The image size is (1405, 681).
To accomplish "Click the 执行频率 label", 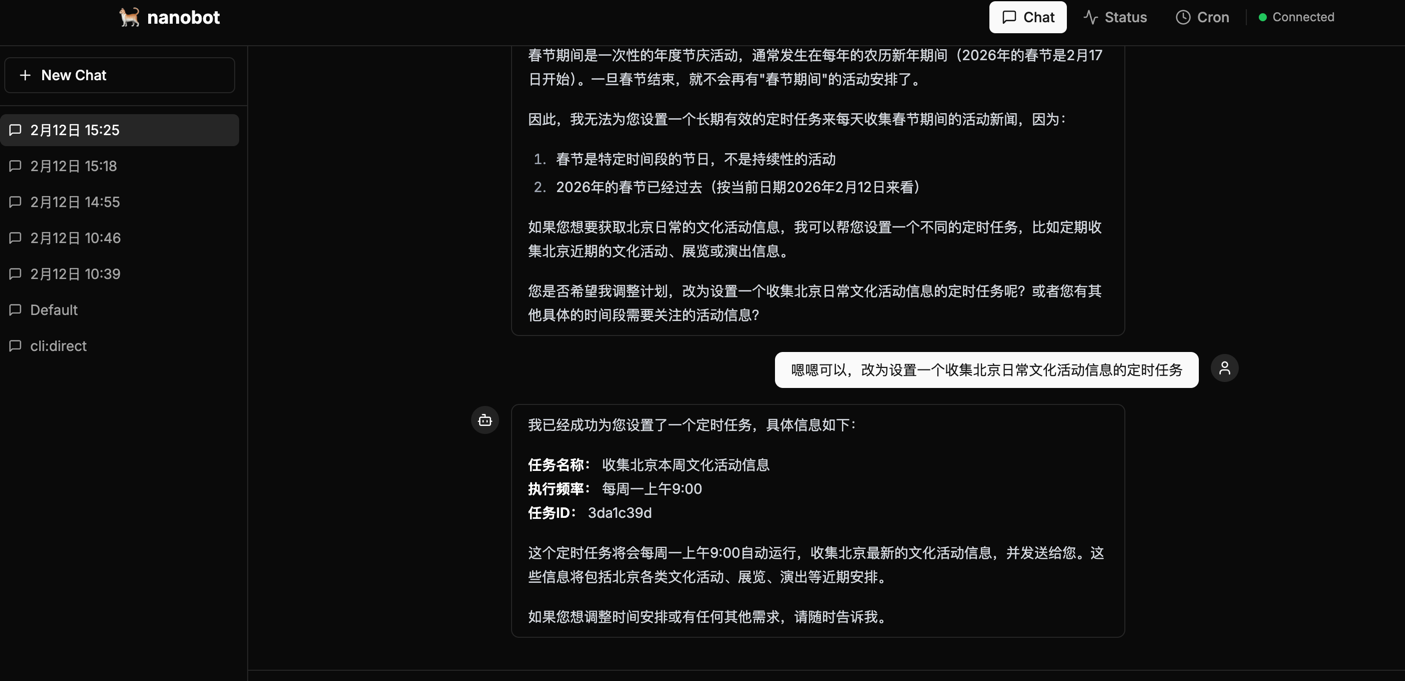I will (560, 489).
